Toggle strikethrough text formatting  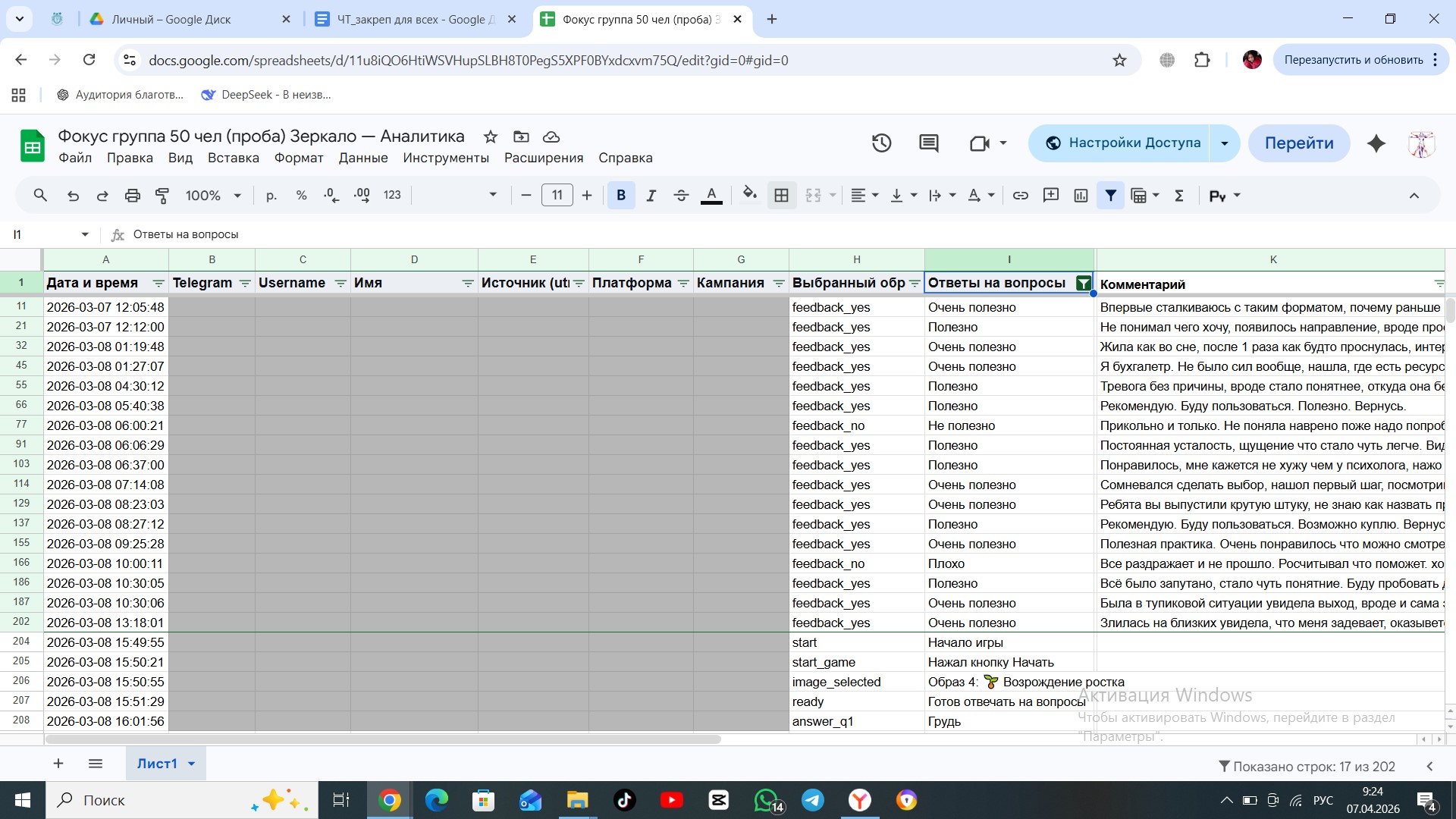coord(681,196)
